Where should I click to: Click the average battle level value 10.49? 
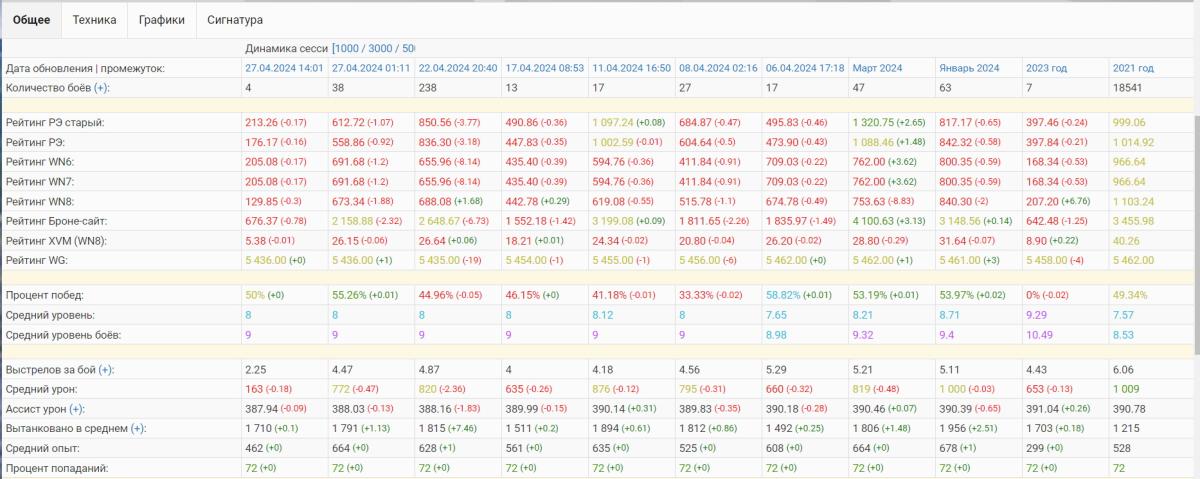[x=1040, y=335]
